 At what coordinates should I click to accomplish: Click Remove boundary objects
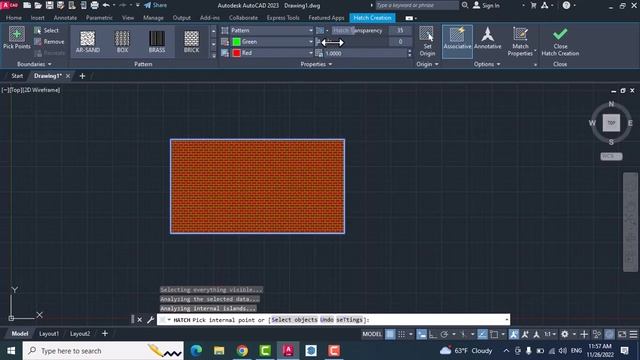[49, 42]
